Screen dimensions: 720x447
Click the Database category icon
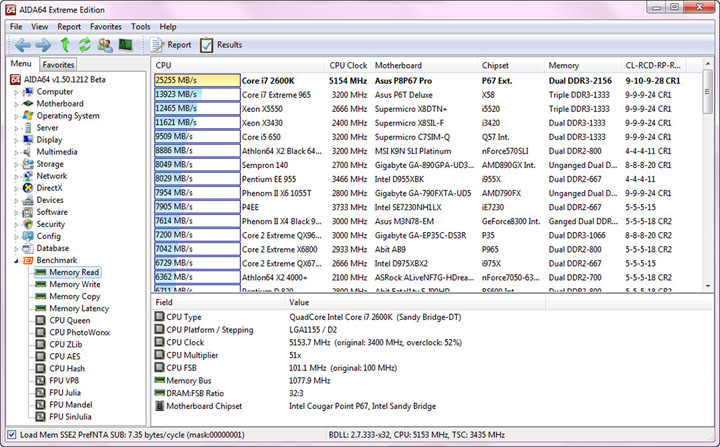pyautogui.click(x=28, y=248)
